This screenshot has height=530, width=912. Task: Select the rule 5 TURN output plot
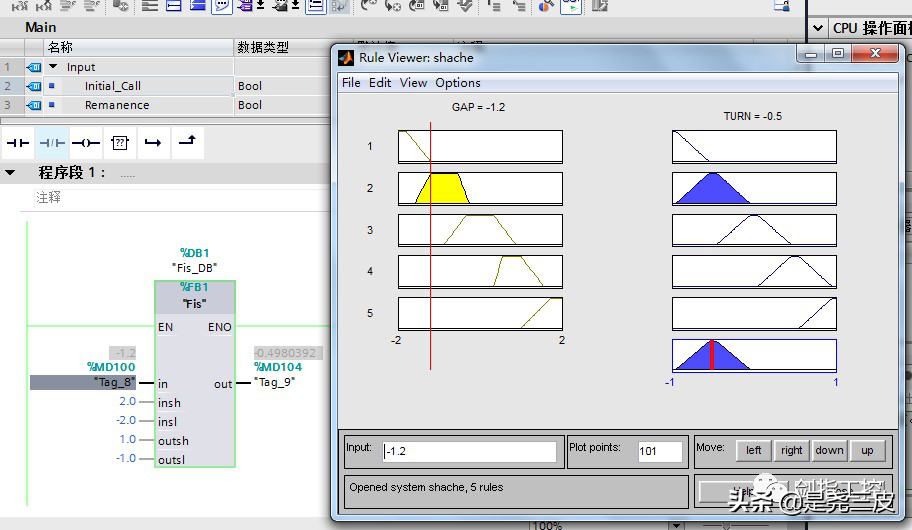click(x=754, y=314)
